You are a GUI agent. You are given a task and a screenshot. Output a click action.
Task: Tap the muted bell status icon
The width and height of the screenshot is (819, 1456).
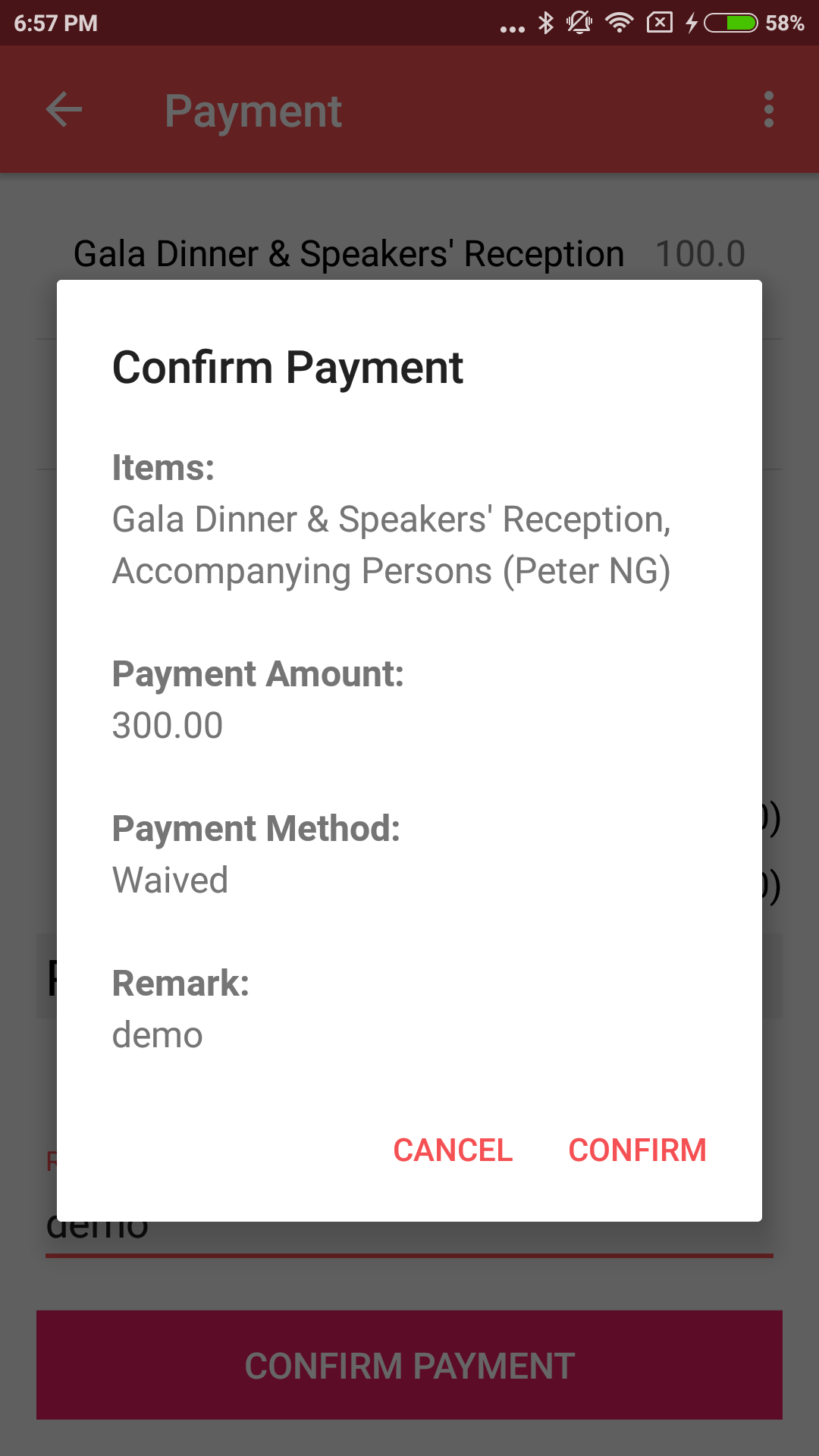tap(579, 23)
